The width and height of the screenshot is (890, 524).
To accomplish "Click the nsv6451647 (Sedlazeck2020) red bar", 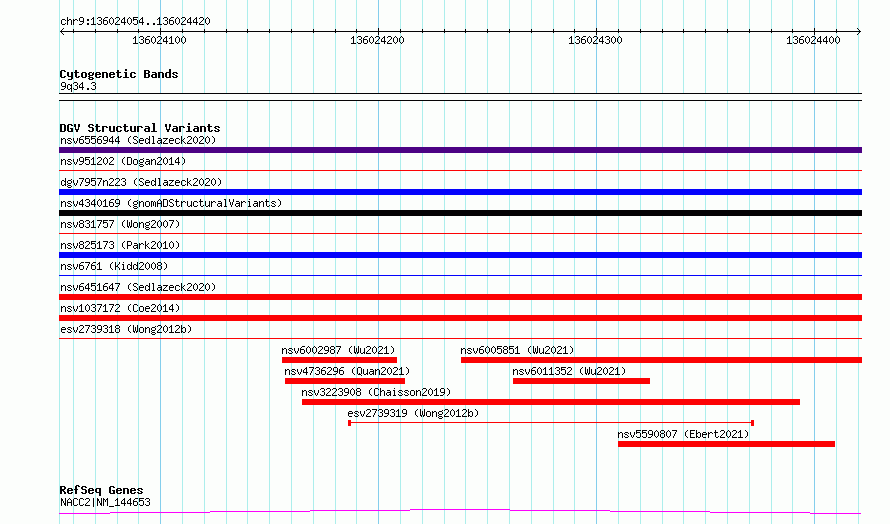I will [460, 297].
